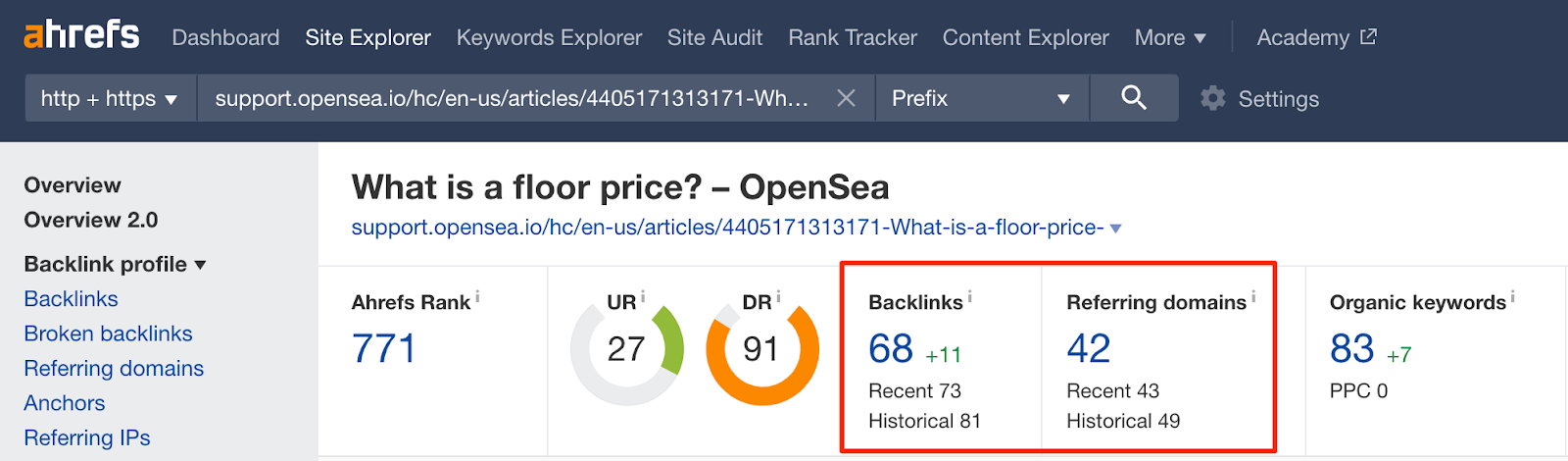The width and height of the screenshot is (1568, 461).
Task: Click the Organic keywords info icon
Action: pos(1512,296)
